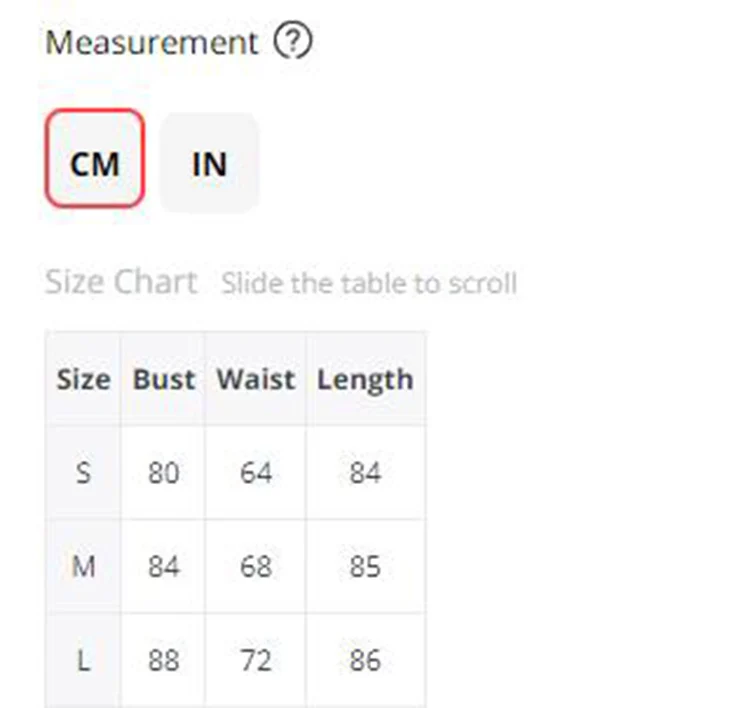
Task: Select the M size row label
Action: point(84,566)
